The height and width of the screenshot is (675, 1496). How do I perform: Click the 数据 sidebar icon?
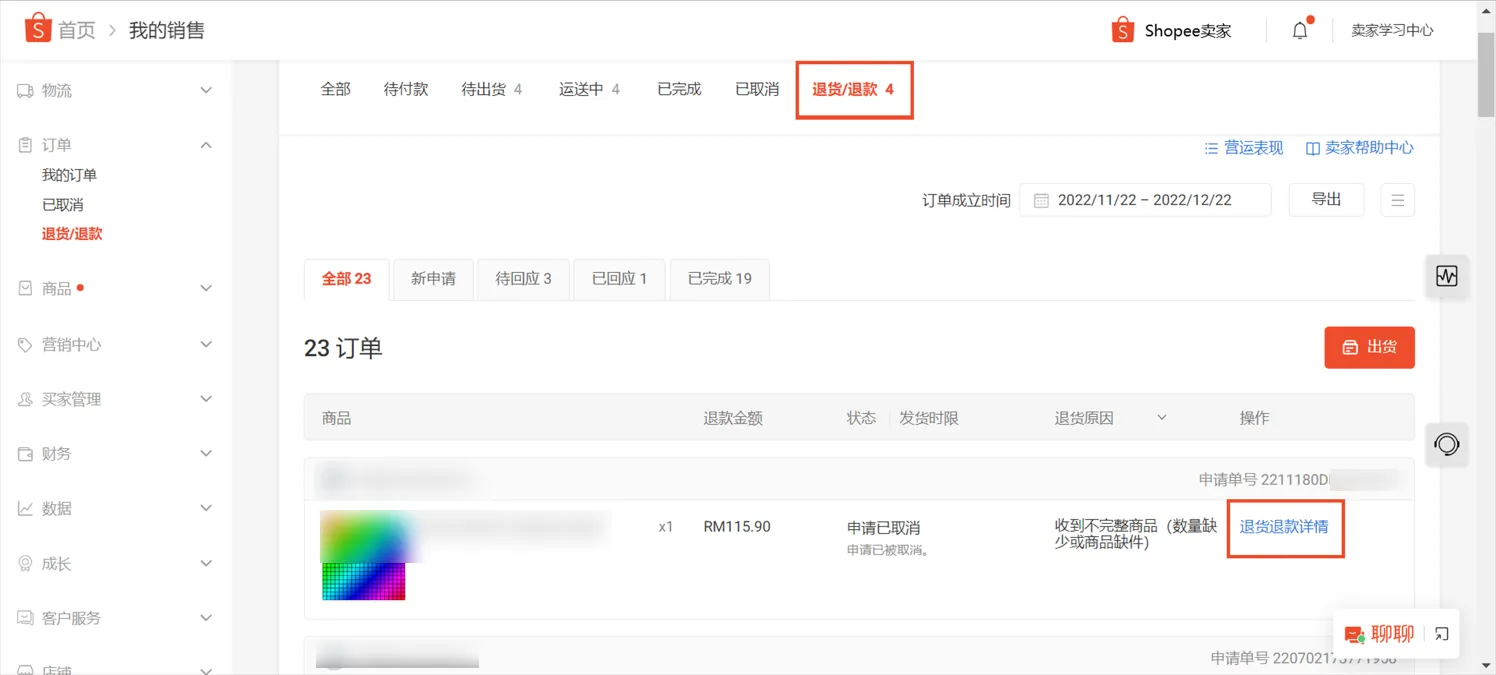click(24, 508)
